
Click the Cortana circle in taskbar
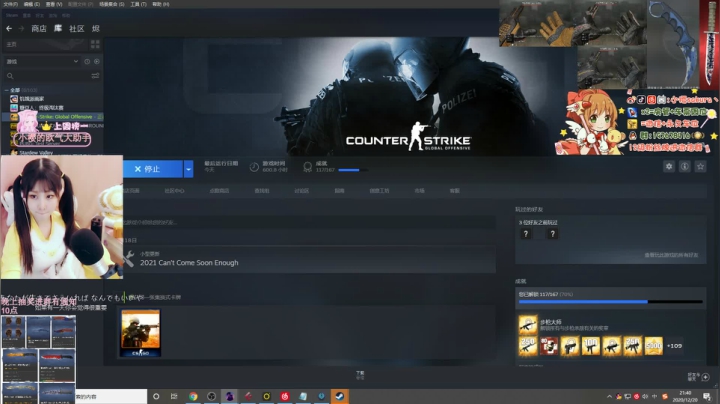click(156, 396)
